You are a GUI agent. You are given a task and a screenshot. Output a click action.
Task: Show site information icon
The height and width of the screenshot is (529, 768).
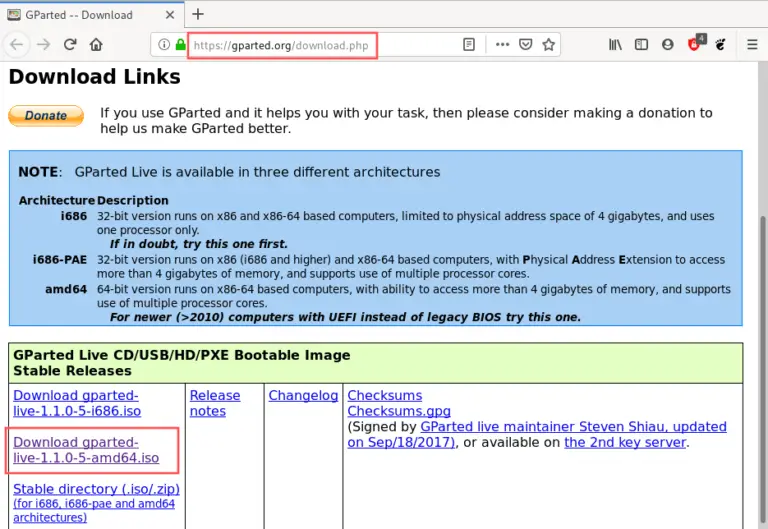tap(164, 45)
